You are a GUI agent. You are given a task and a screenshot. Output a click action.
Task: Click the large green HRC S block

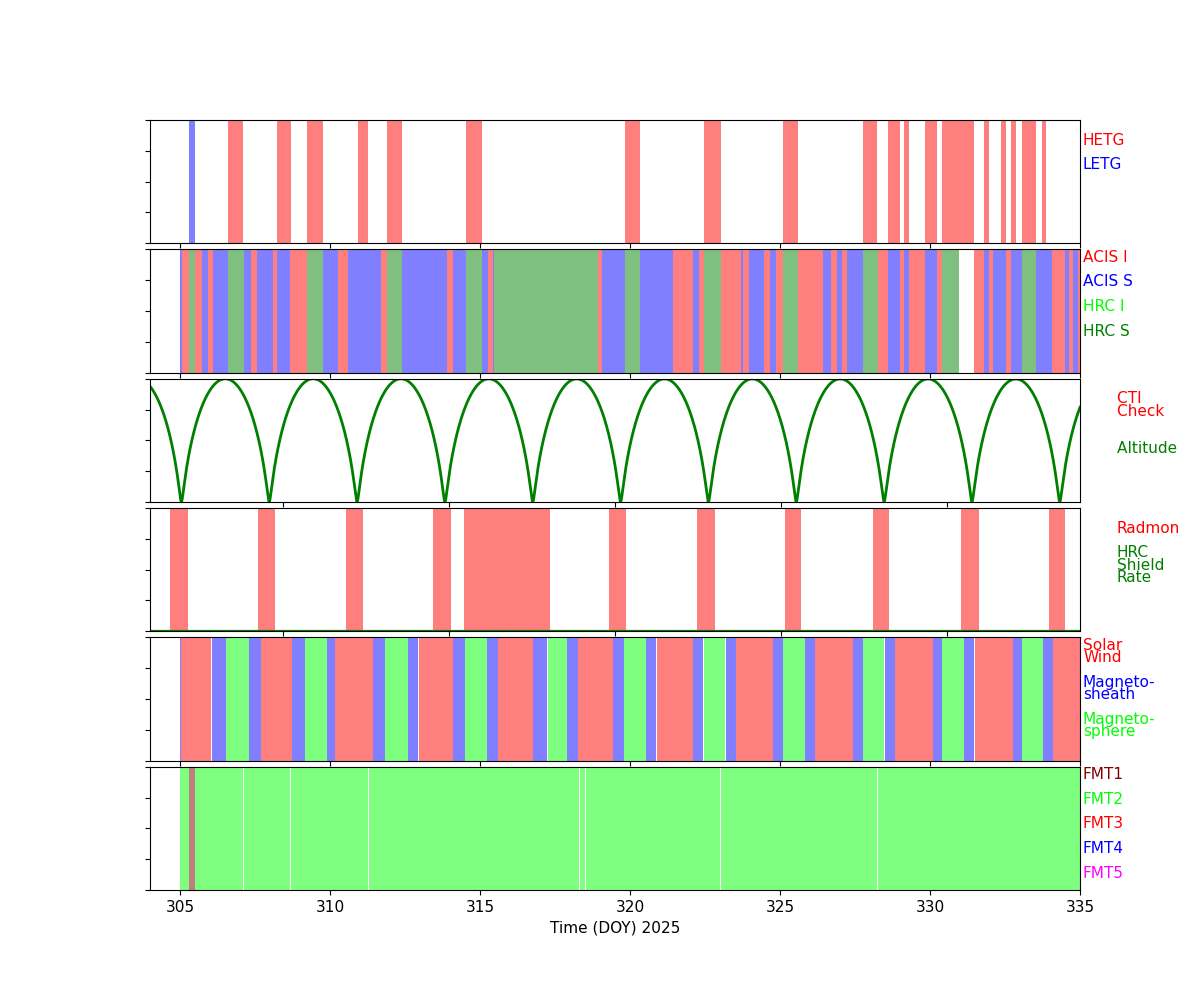point(545,311)
